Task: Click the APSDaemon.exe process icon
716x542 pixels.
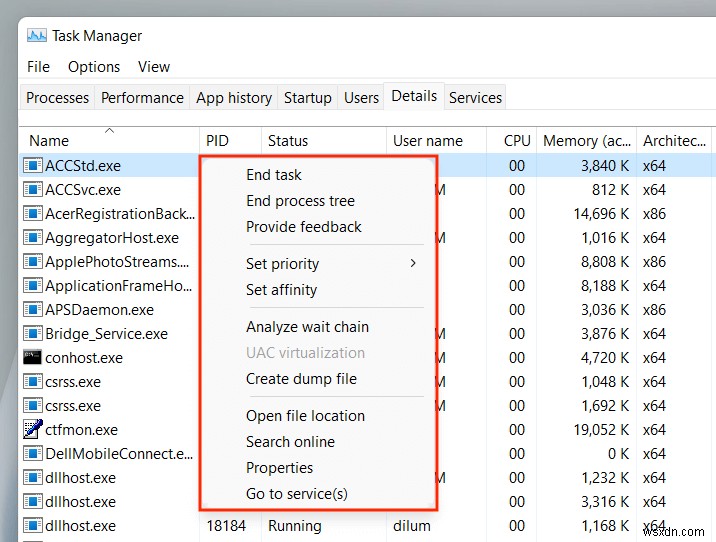Action: [x=32, y=310]
